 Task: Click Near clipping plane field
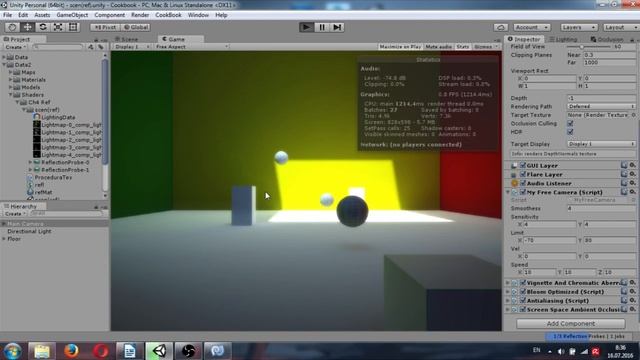tap(609, 55)
